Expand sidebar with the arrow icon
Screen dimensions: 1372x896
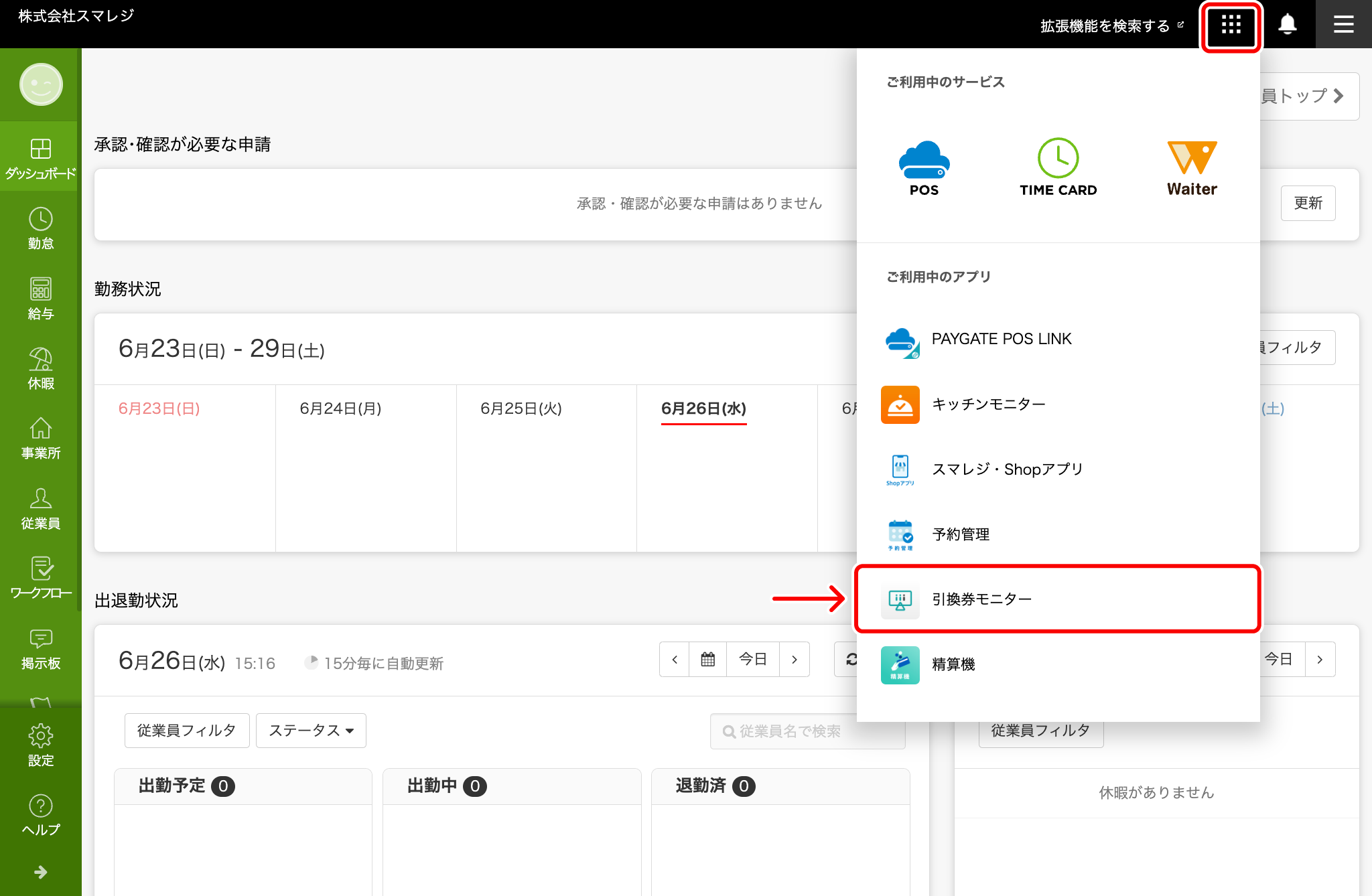pyautogui.click(x=41, y=872)
